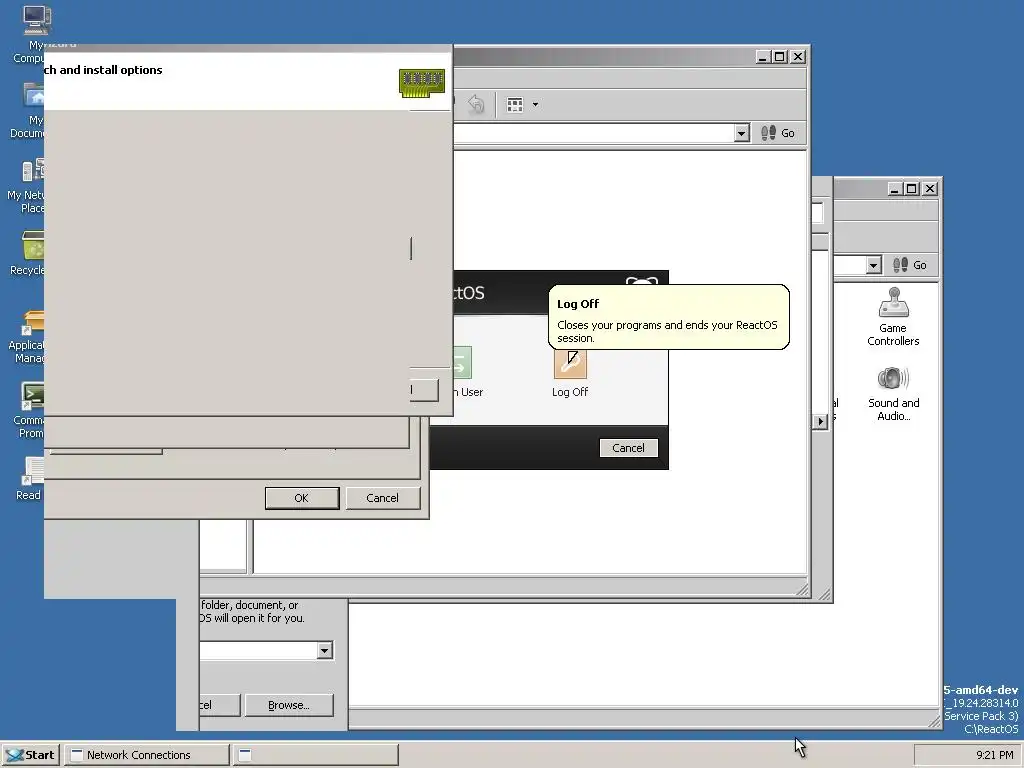Expand the address bar dropdown in the large Explorer window
Viewport: 1024px width, 768px height.
(x=741, y=133)
